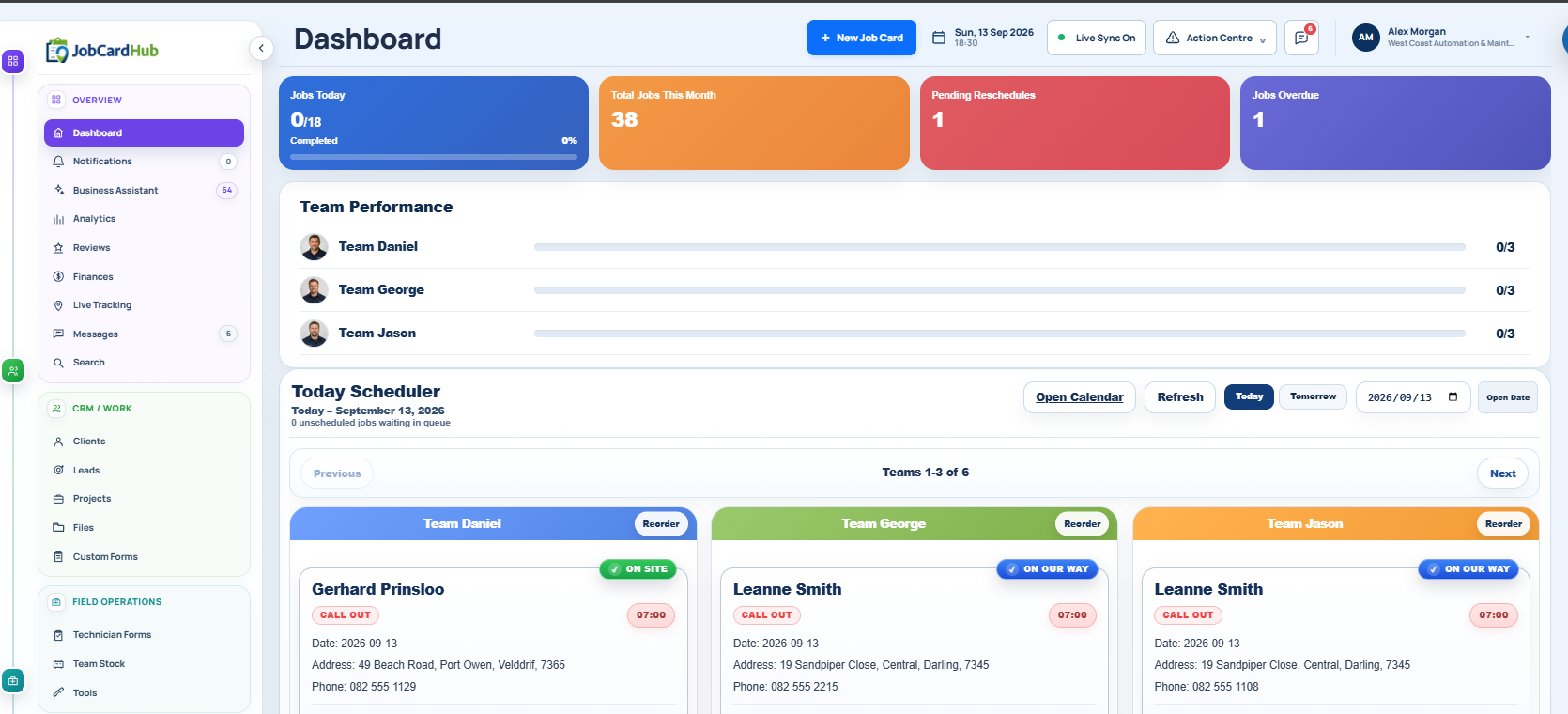The width and height of the screenshot is (1568, 714).
Task: Switch scheduler to Tomorrow
Action: (1313, 396)
